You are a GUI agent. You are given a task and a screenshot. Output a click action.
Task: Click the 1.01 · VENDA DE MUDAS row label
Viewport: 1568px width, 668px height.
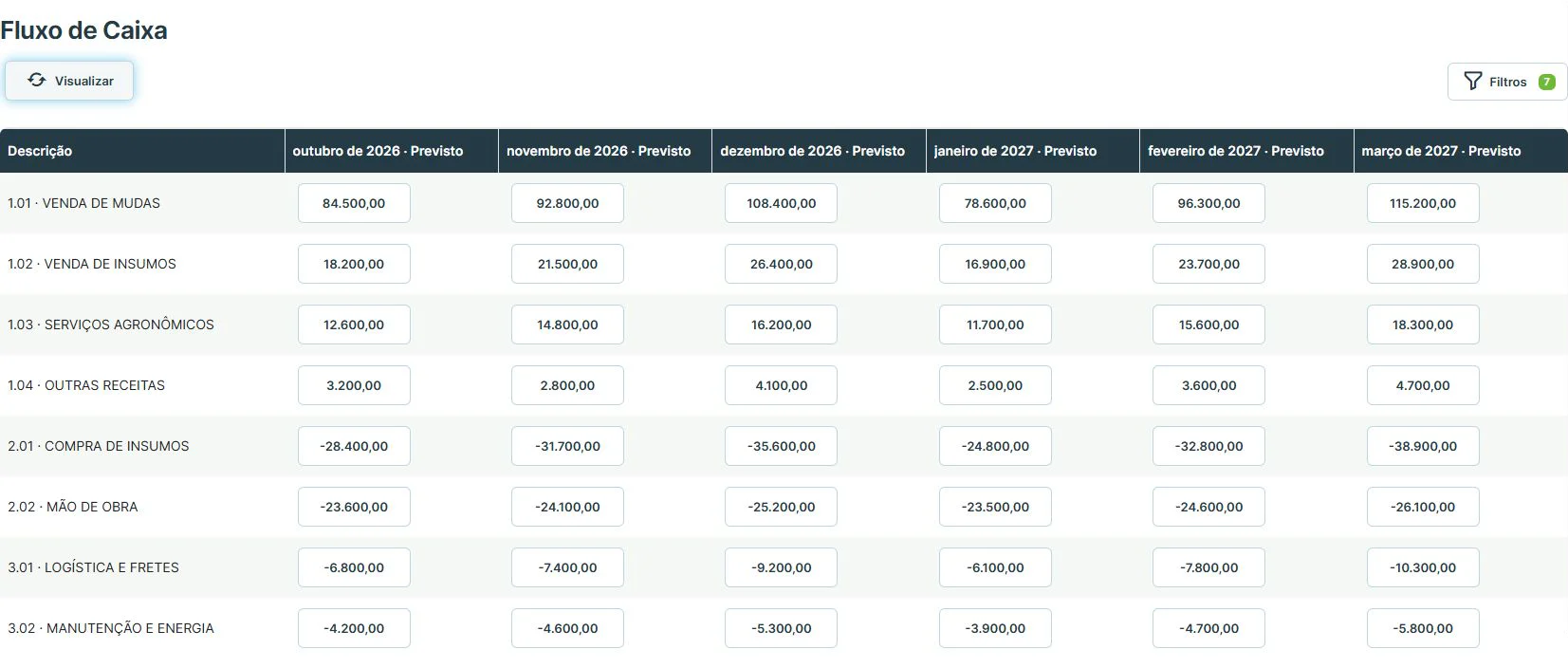point(83,203)
